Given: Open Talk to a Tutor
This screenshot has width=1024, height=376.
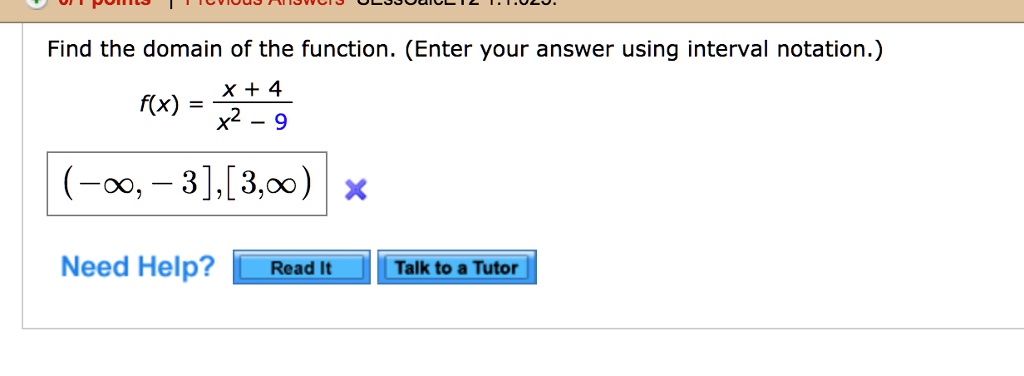Looking at the screenshot, I should click(456, 268).
